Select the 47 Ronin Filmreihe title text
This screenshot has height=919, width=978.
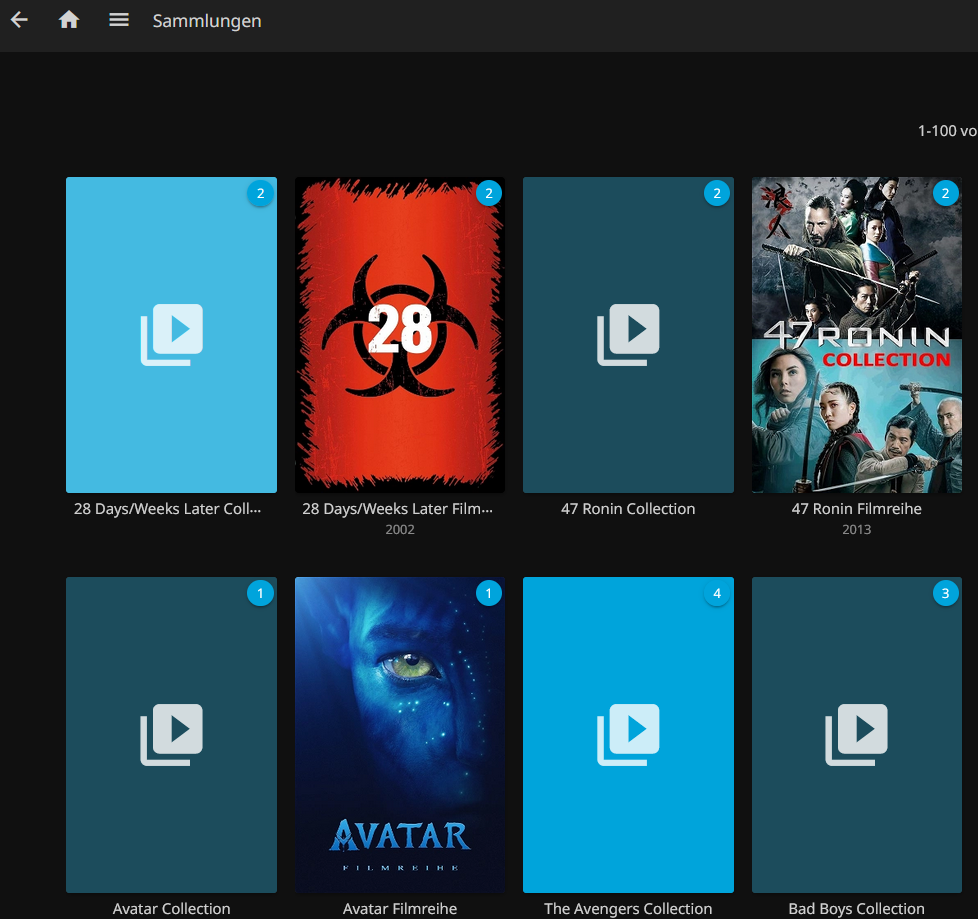856,509
